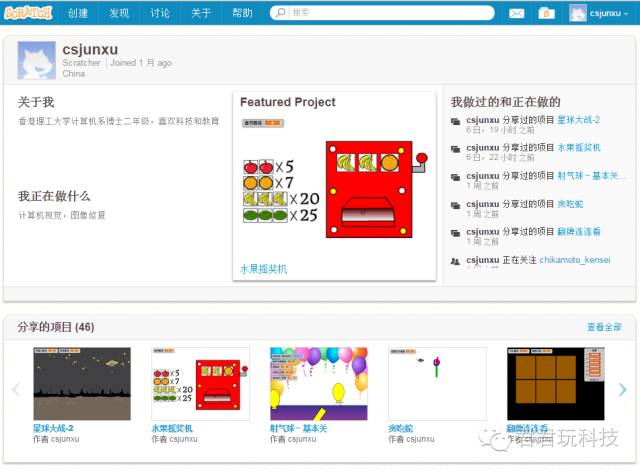Click the follow icon beside chikamoto_kensei
The width and height of the screenshot is (640, 470).
point(455,261)
